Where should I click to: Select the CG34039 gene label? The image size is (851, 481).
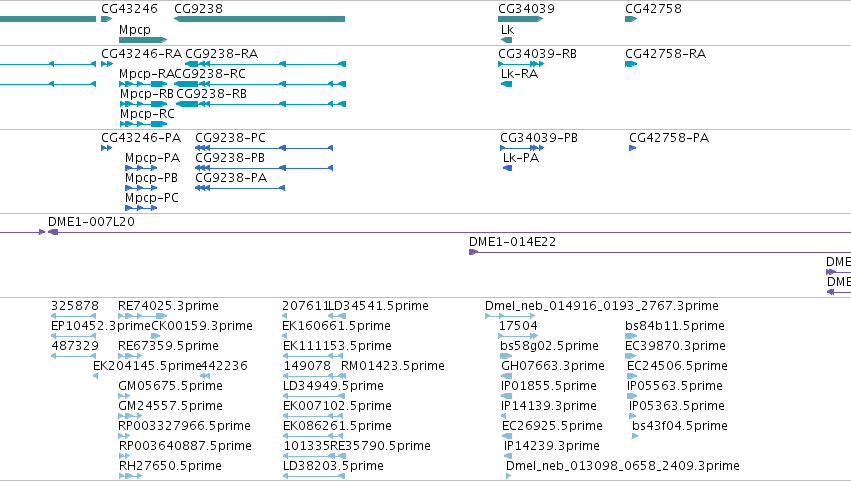coord(526,9)
